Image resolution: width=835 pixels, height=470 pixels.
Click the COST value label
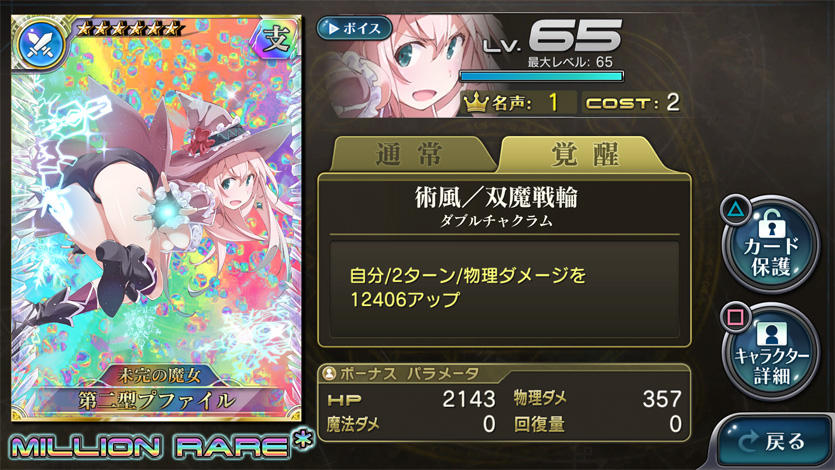632,102
